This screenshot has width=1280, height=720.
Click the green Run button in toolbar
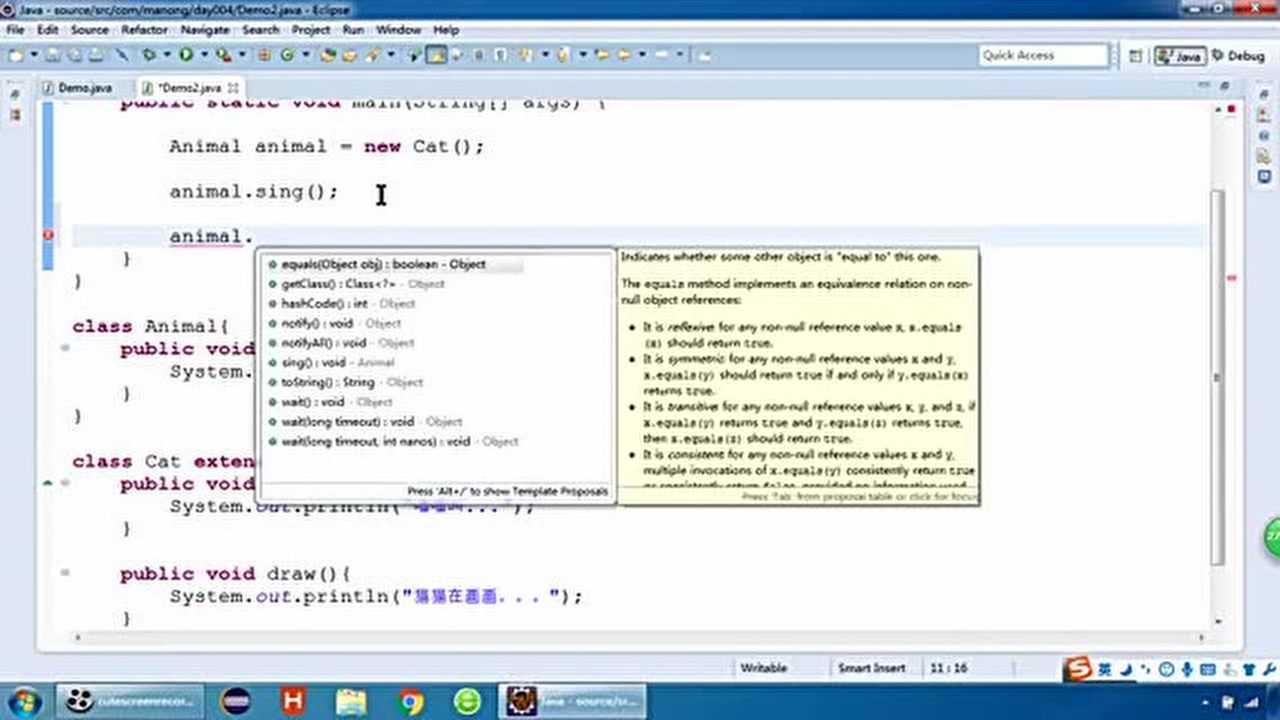coord(185,56)
